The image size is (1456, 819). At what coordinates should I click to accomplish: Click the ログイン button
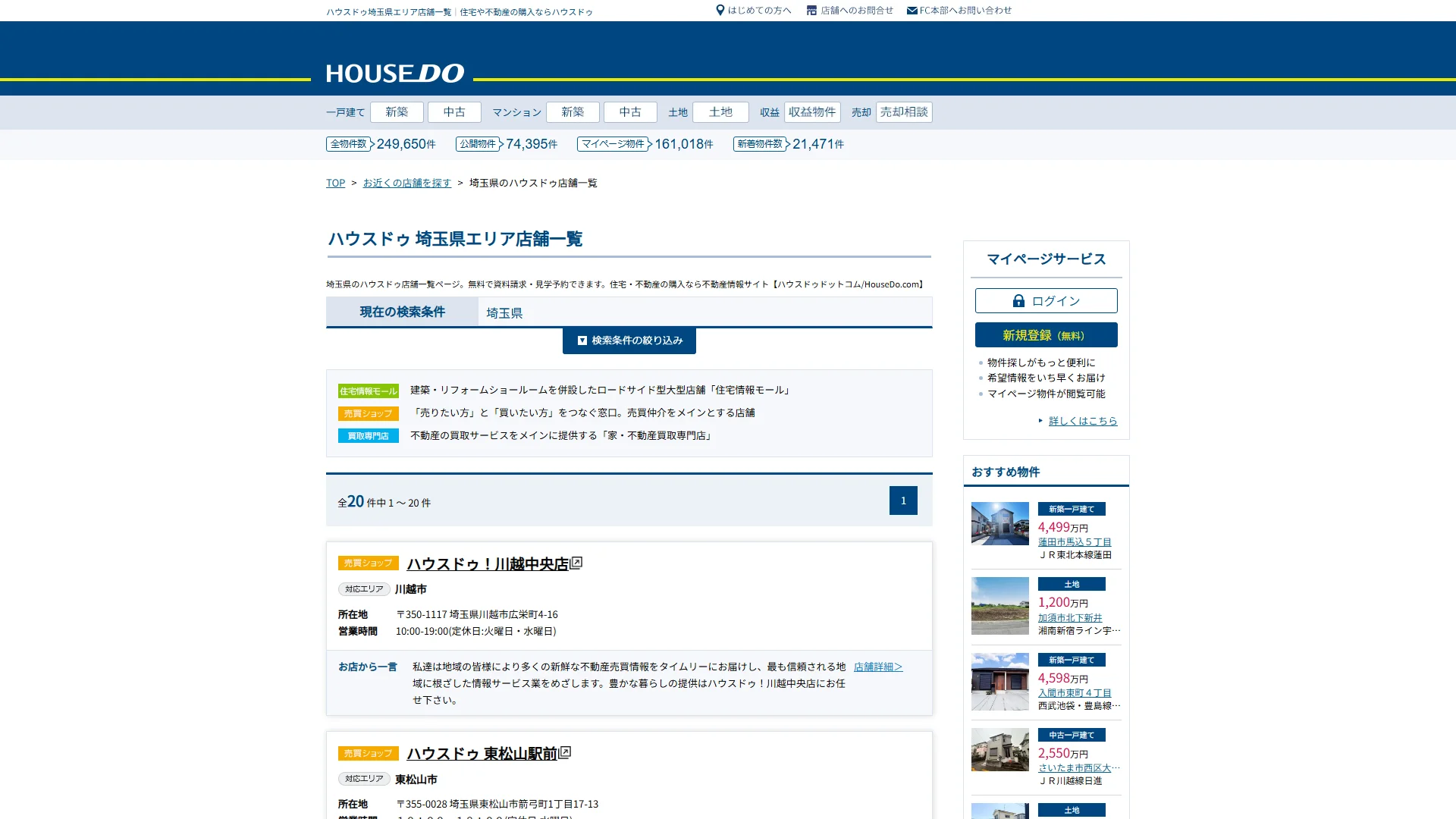1046,301
